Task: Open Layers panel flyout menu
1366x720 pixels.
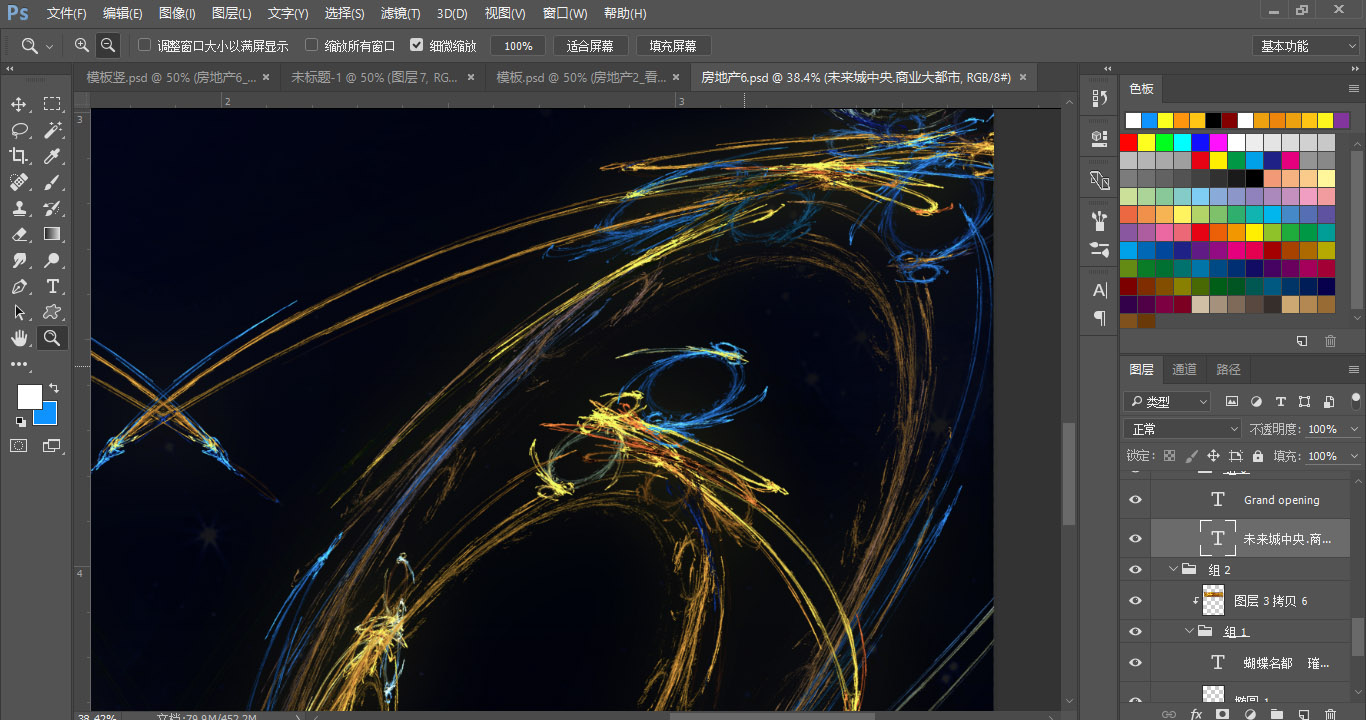Action: [x=1354, y=369]
